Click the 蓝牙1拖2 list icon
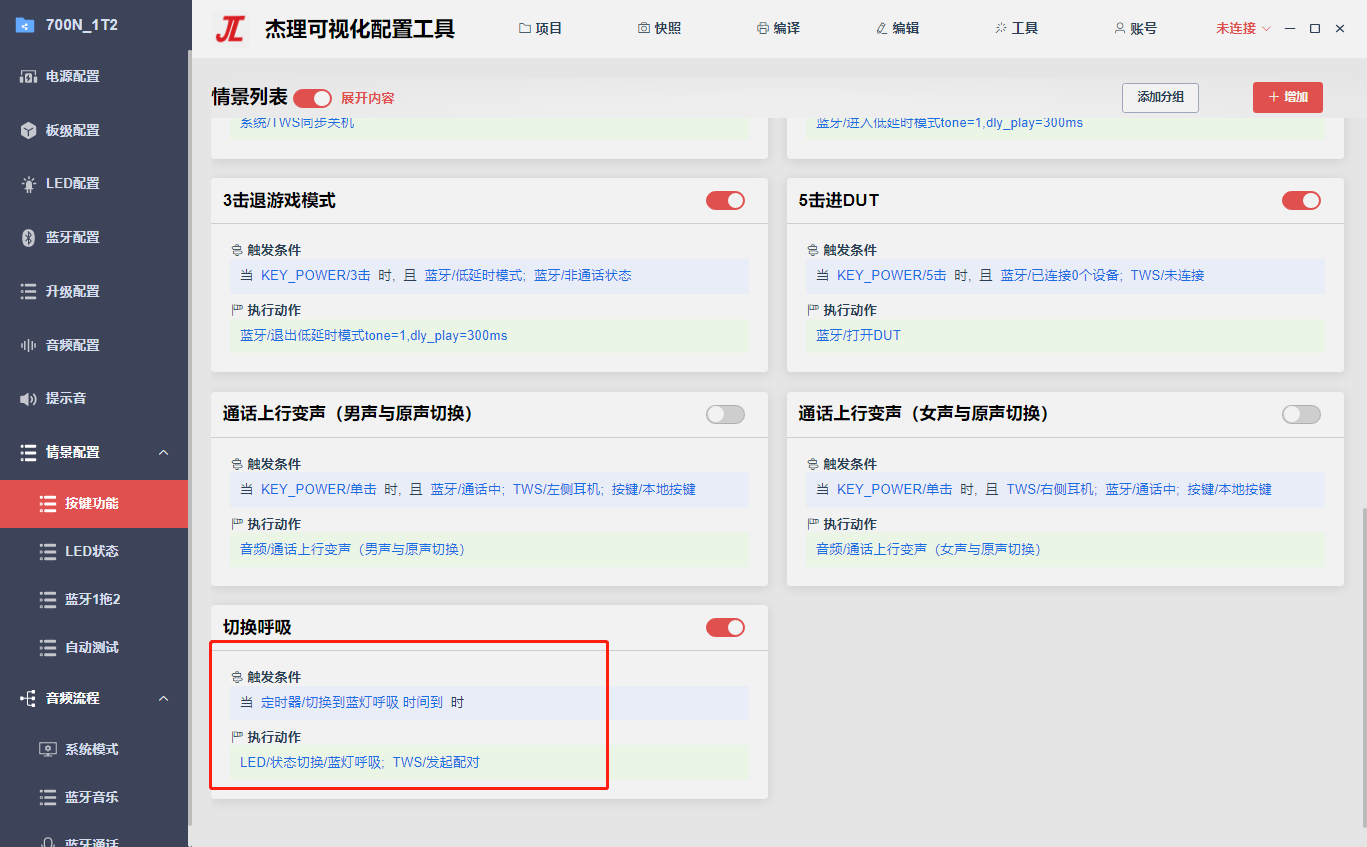The height and width of the screenshot is (847, 1367). pyautogui.click(x=48, y=599)
